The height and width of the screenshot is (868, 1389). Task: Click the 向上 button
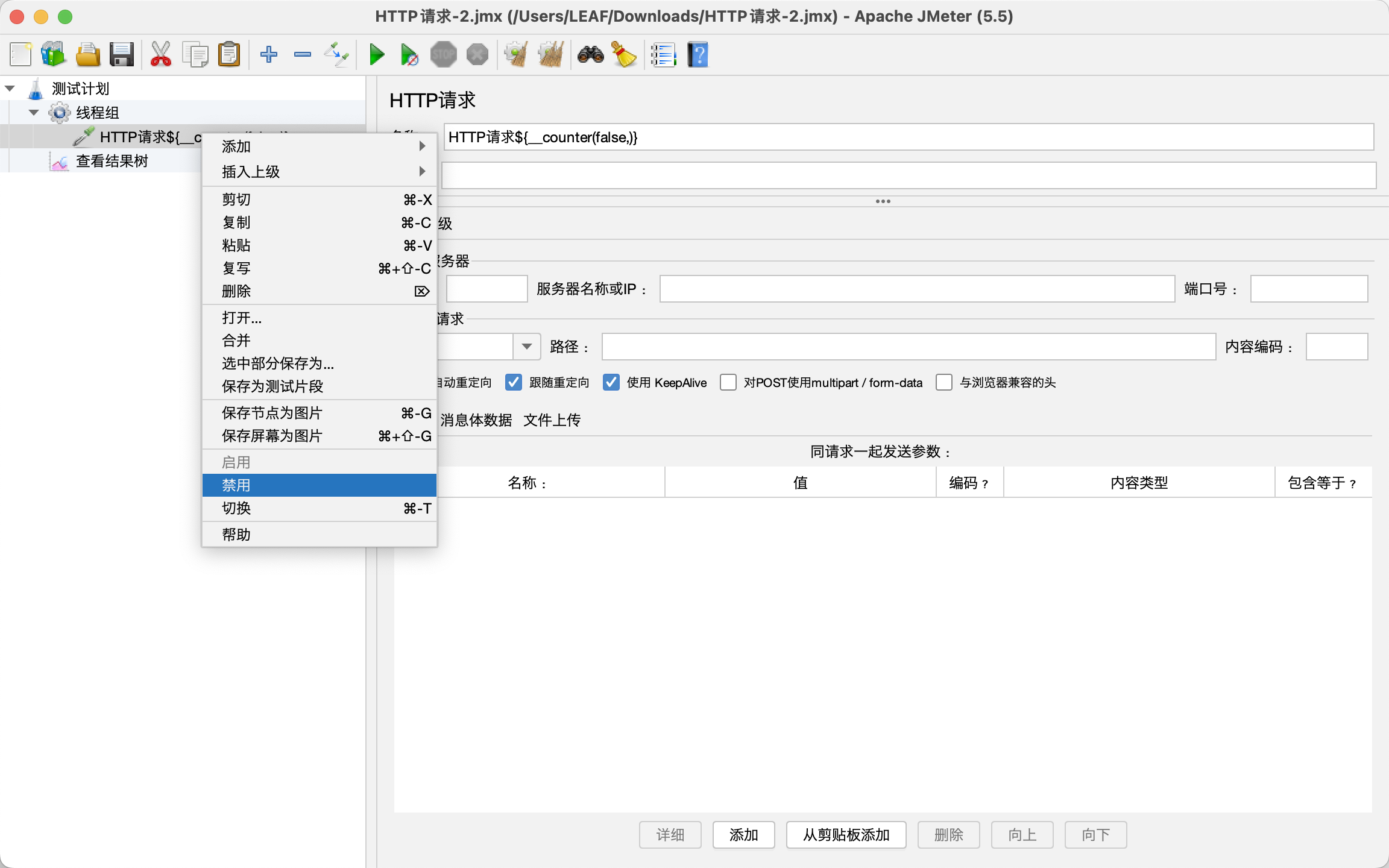(1022, 835)
